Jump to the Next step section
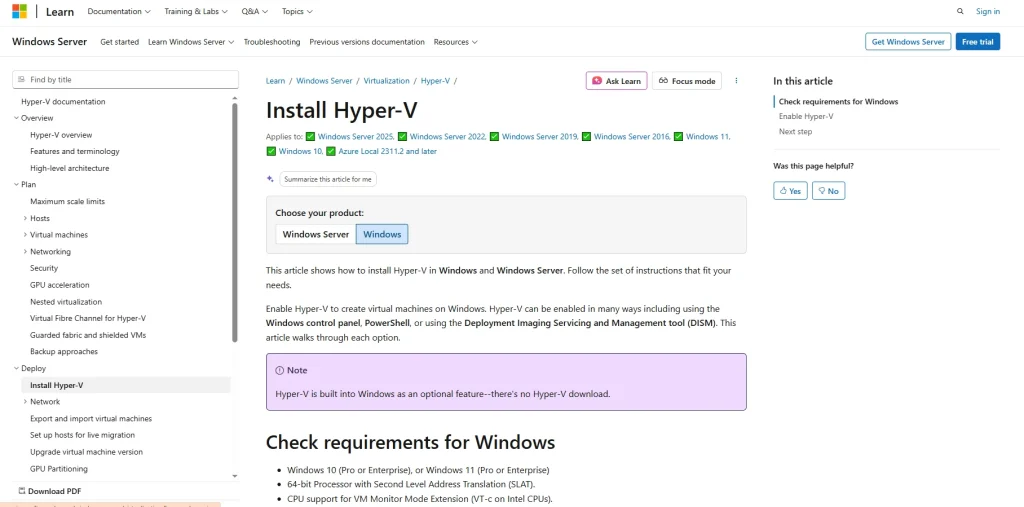Screen dimensions: 1024x507 pos(795,131)
